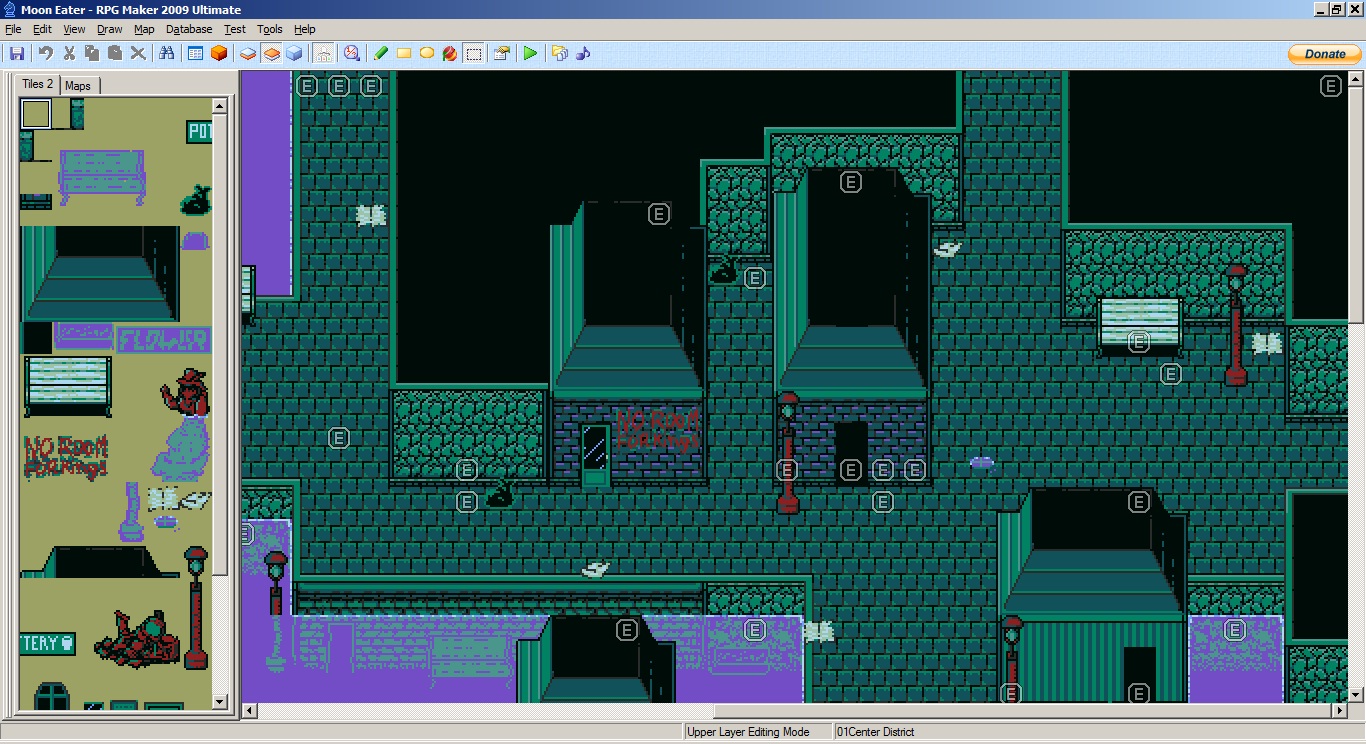Switch to Event Layer editing mode
Screen dimensions: 1366x744
click(x=294, y=53)
